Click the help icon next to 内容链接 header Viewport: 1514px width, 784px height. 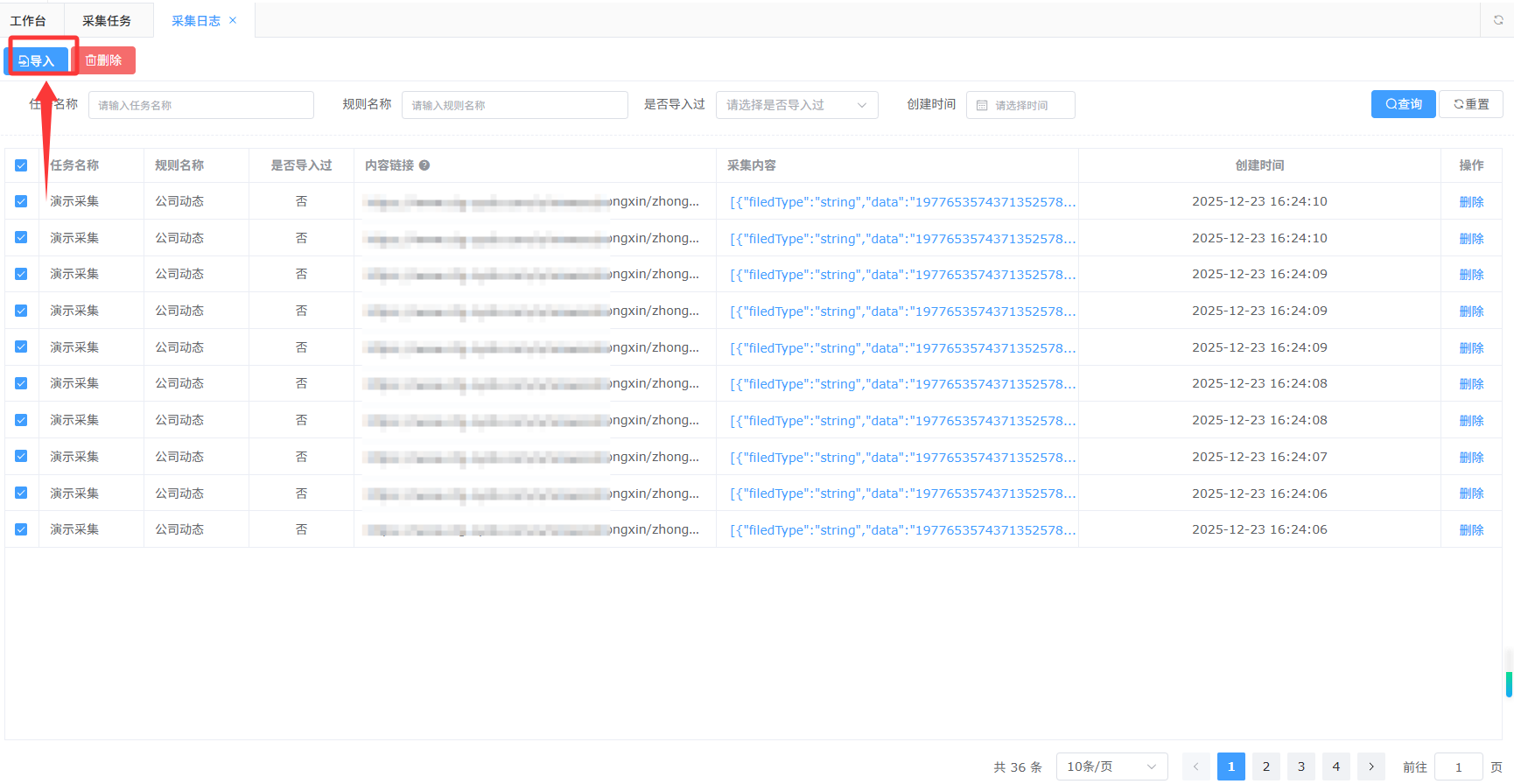[424, 165]
